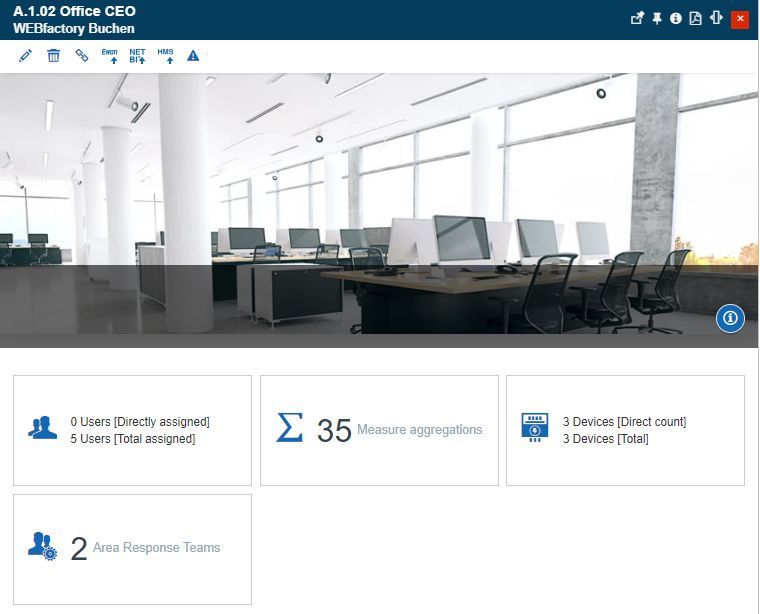Click the round info button on the photo
Viewport: 760px width, 614px height.
click(x=730, y=318)
